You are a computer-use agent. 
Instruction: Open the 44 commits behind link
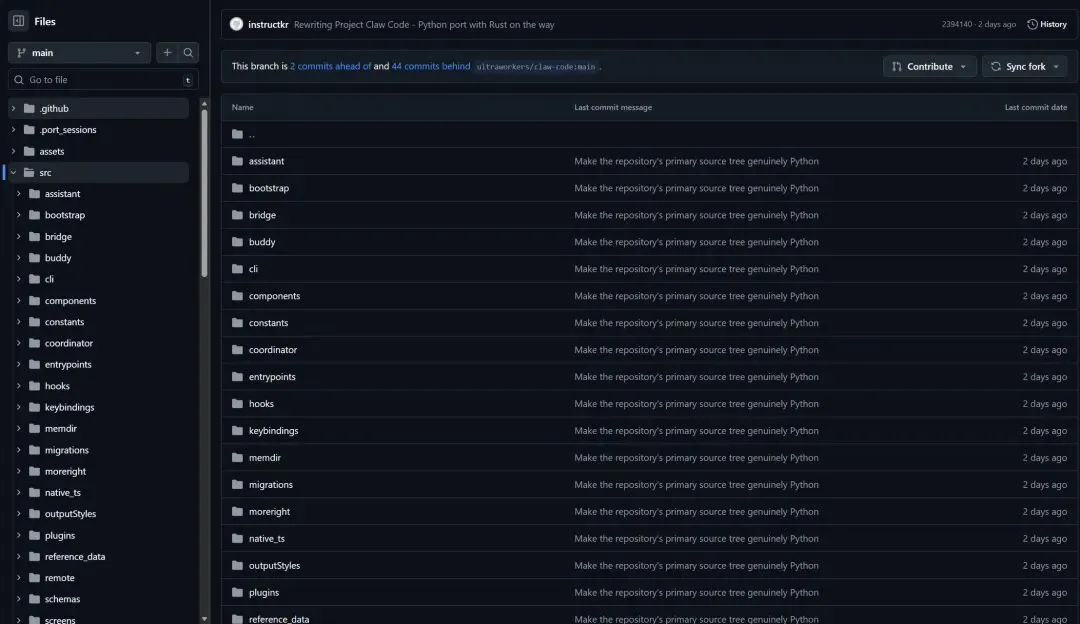tap(430, 66)
